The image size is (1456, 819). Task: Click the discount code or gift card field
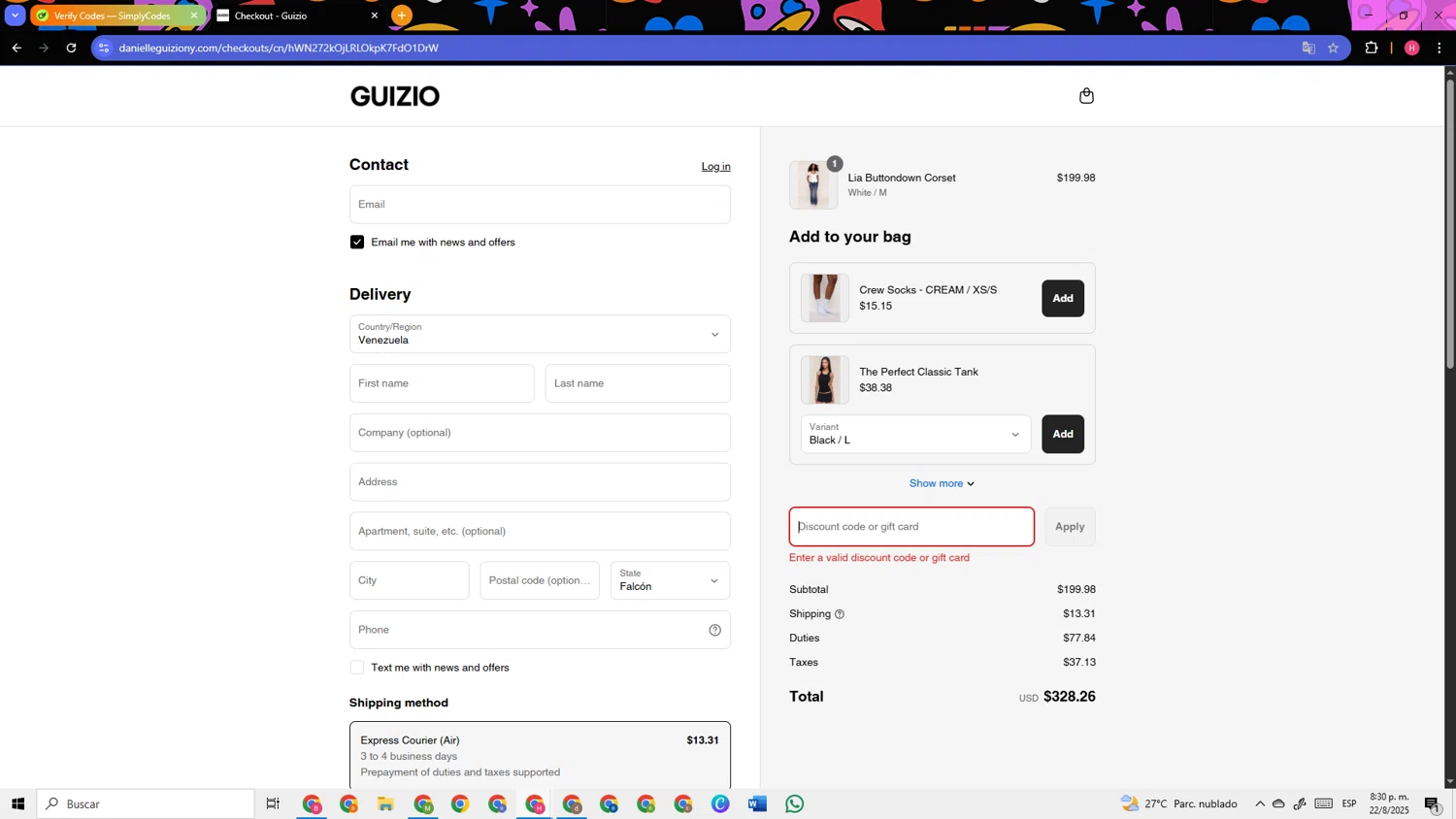point(911,527)
